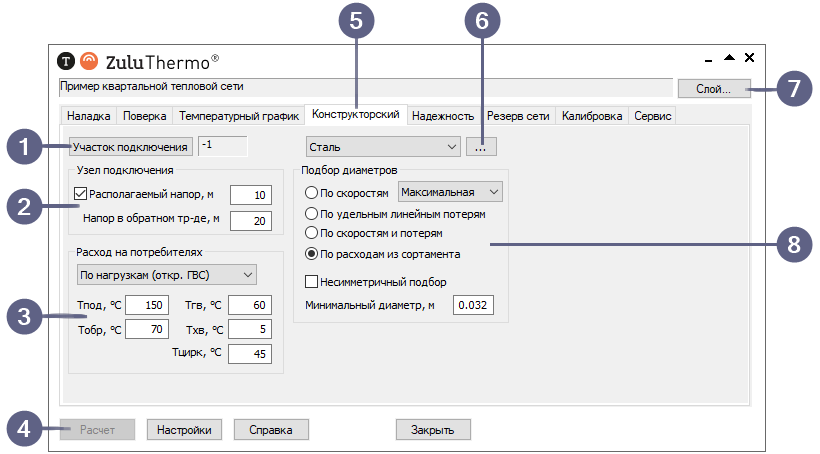This screenshot has height=454, width=820.
Task: Click the maximize triangle icon in title bar
Action: (x=729, y=58)
